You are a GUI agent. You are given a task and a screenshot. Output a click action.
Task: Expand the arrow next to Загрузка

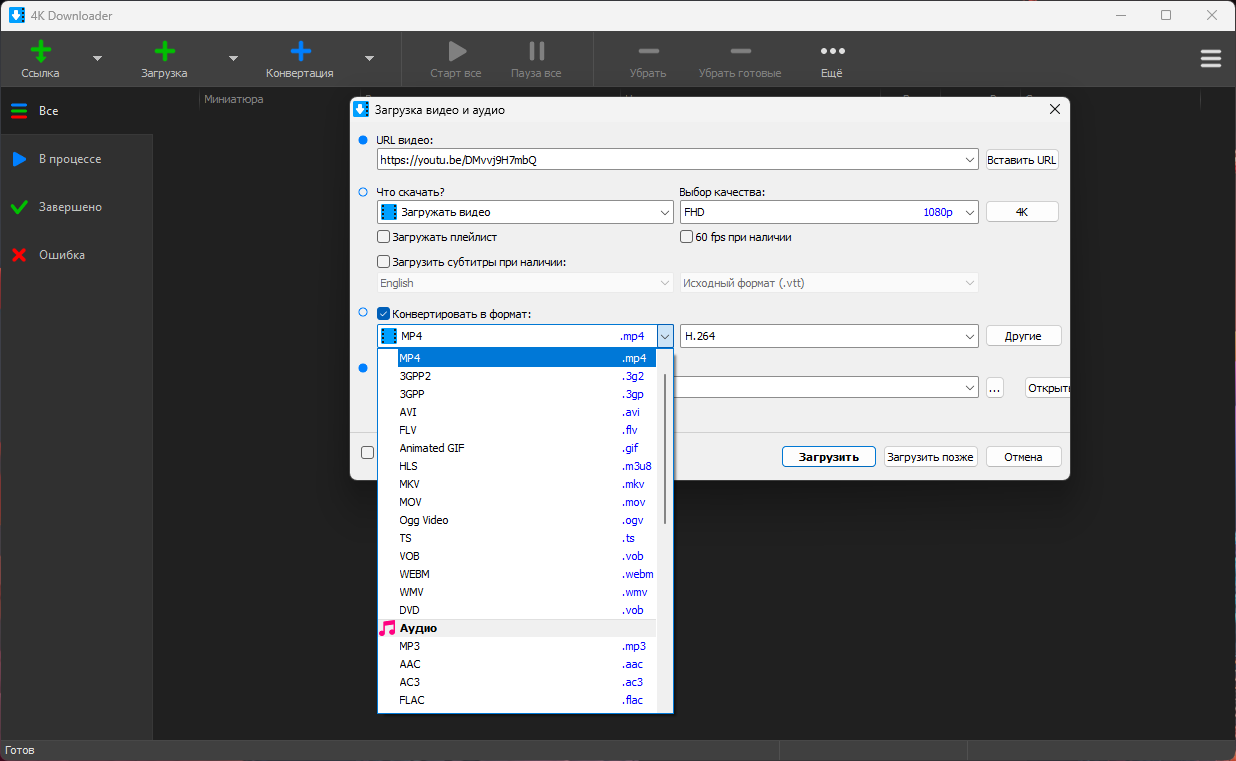coord(233,59)
